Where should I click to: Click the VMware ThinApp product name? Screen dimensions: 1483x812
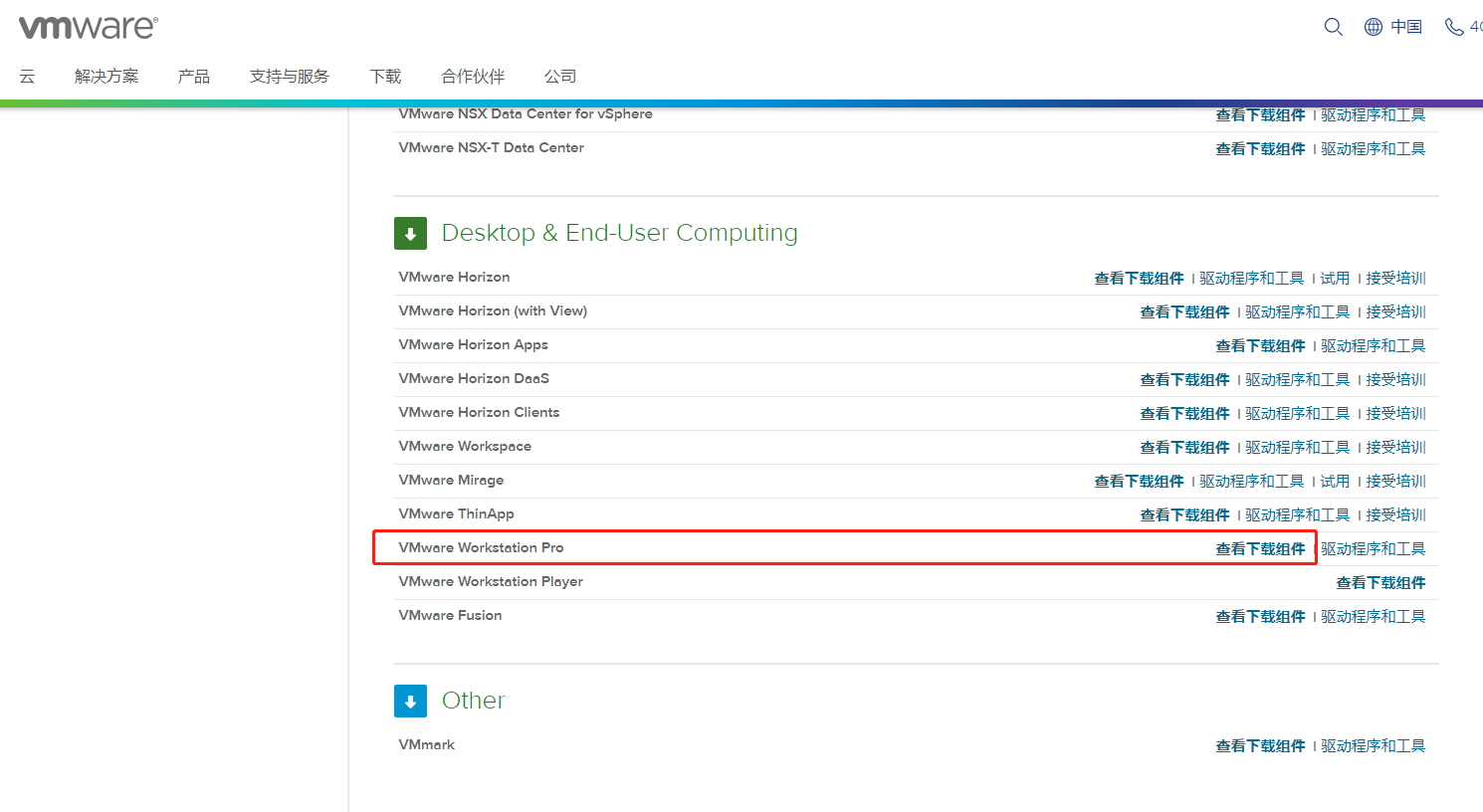click(456, 513)
